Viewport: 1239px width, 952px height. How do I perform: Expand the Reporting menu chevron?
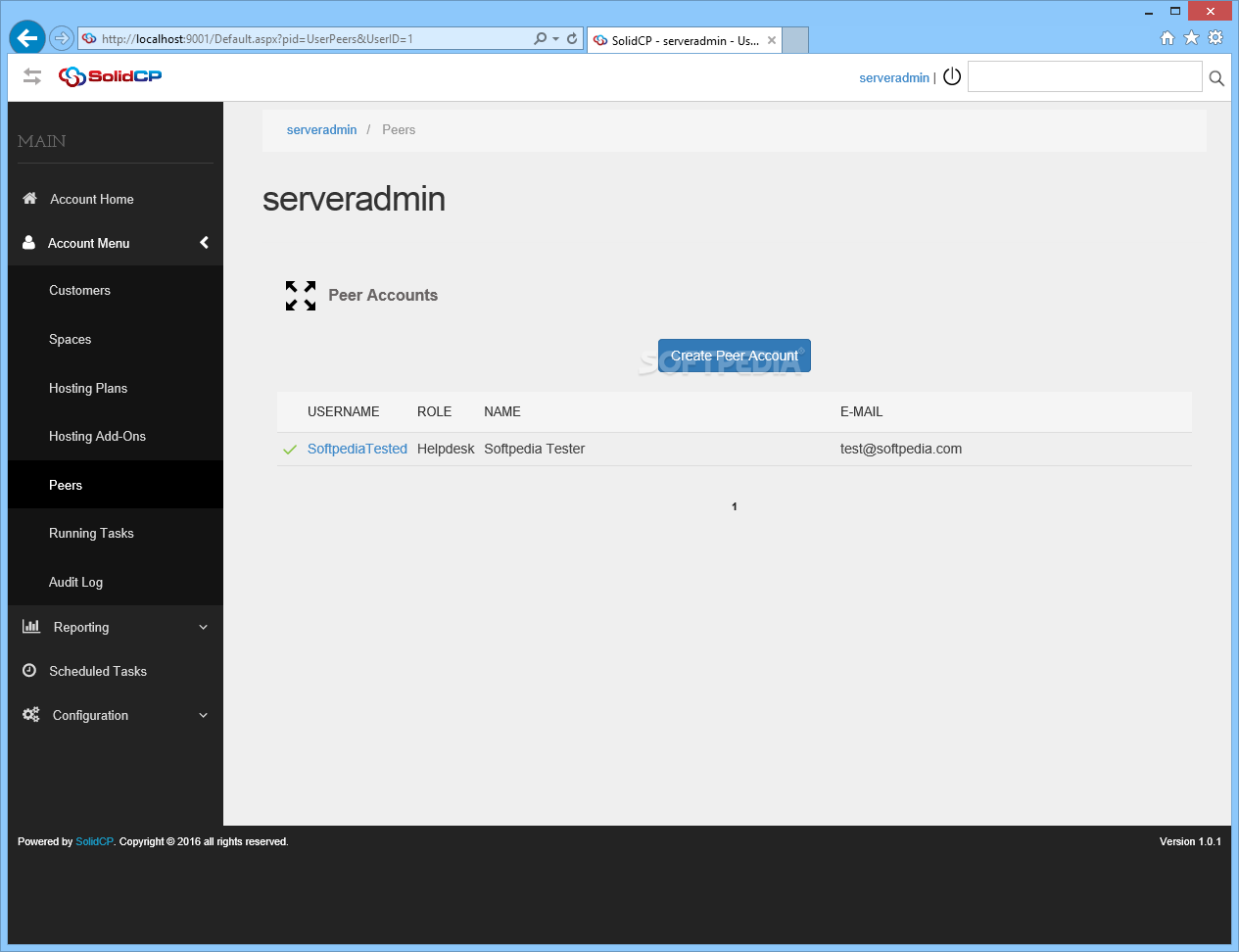point(204,627)
